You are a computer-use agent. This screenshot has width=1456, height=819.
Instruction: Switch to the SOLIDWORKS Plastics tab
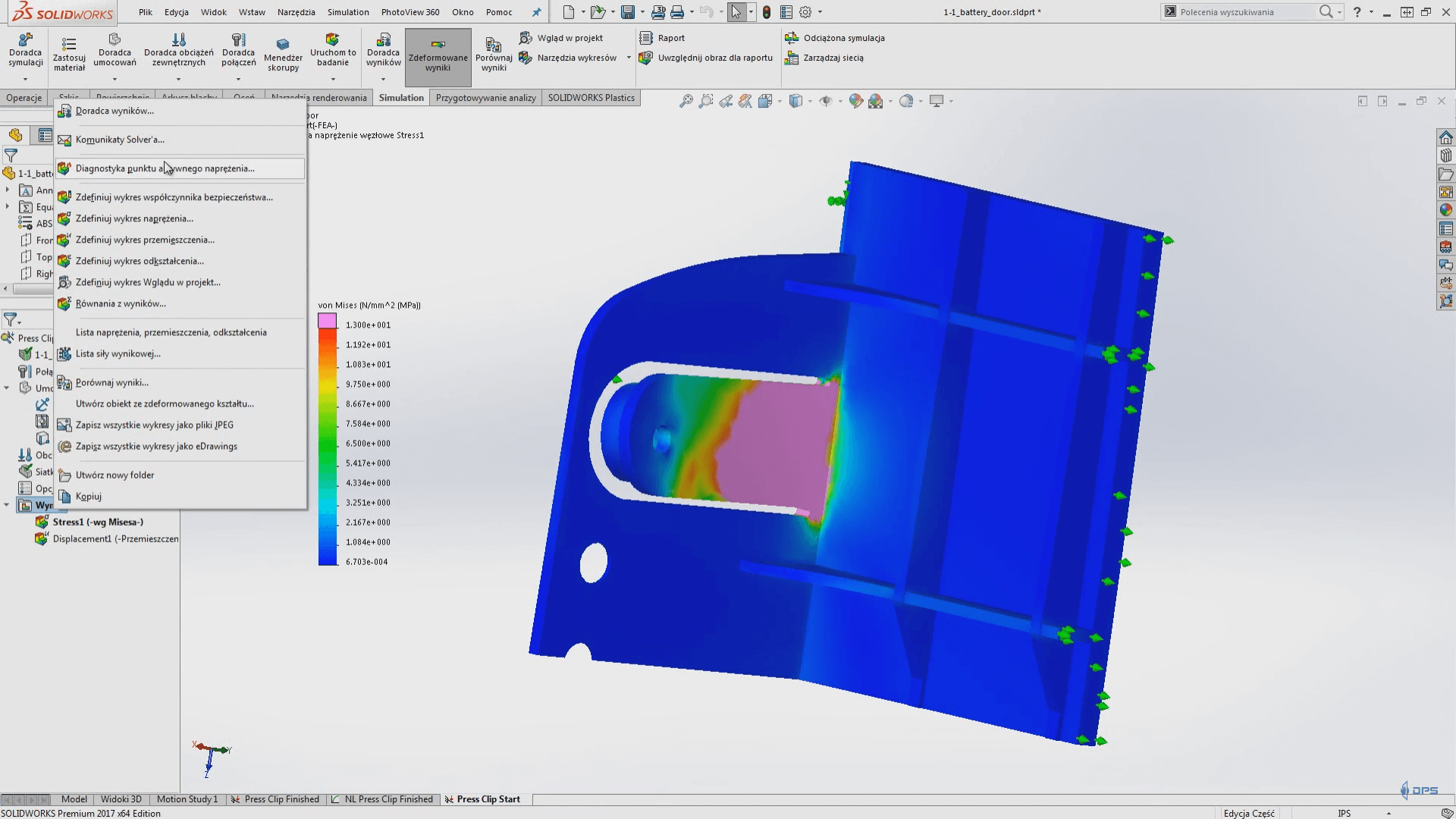[x=591, y=98]
